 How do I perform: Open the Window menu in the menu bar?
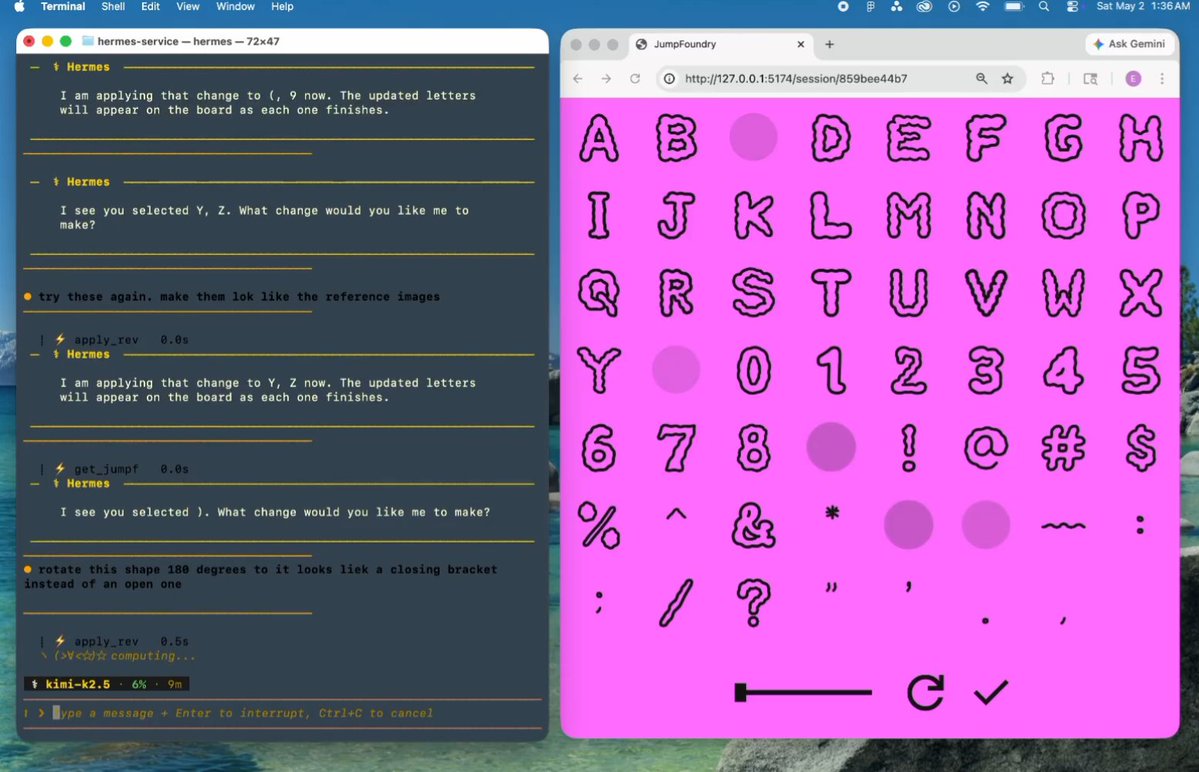point(235,7)
